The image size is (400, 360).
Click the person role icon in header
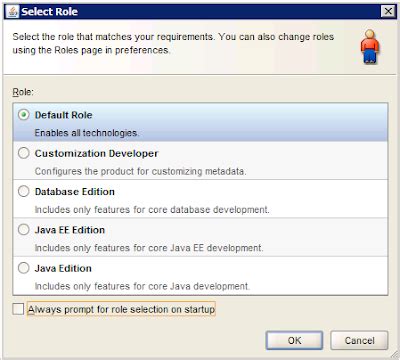[x=370, y=47]
